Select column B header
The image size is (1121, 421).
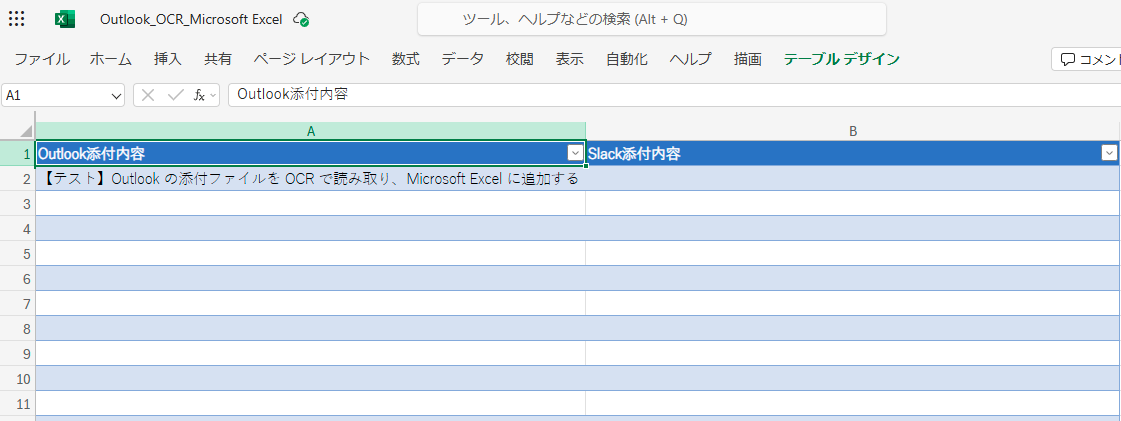click(853, 132)
